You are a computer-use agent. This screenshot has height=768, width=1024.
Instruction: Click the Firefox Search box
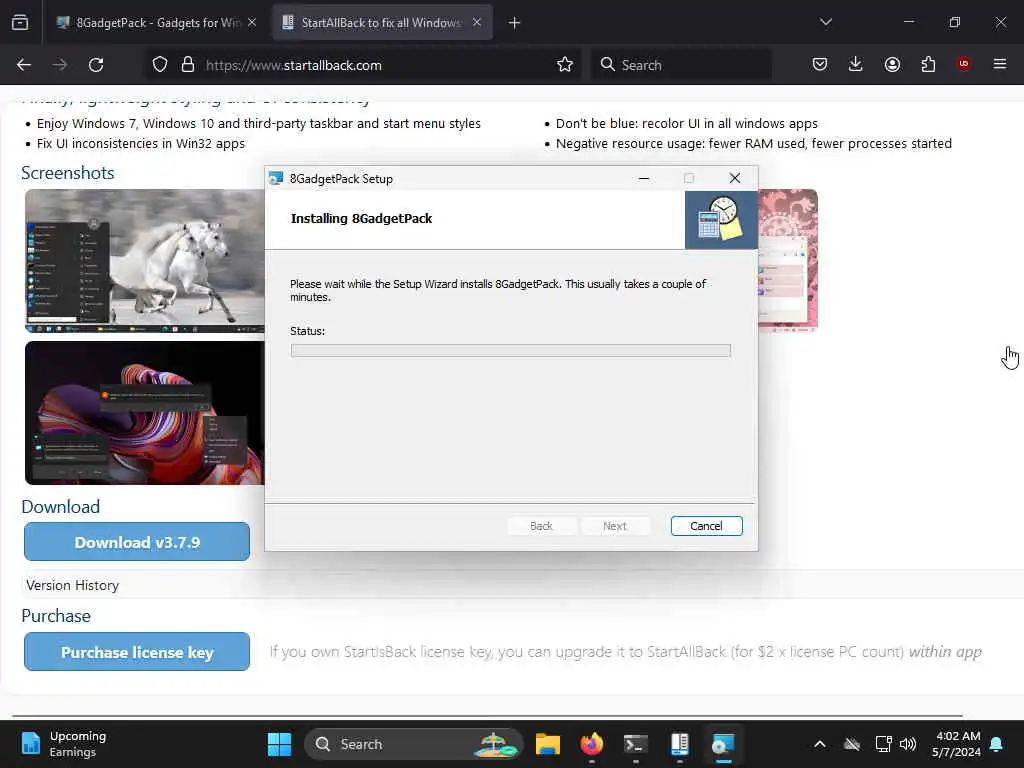pos(680,65)
